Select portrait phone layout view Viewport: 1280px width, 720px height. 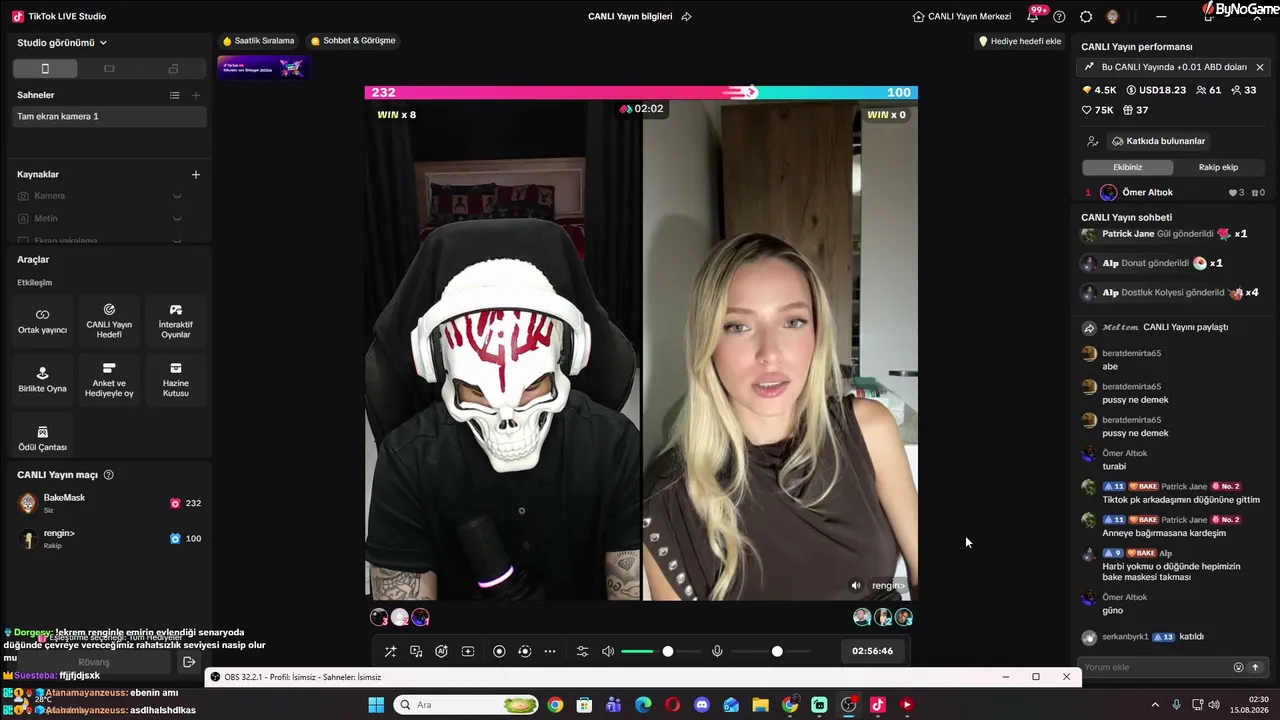click(45, 69)
